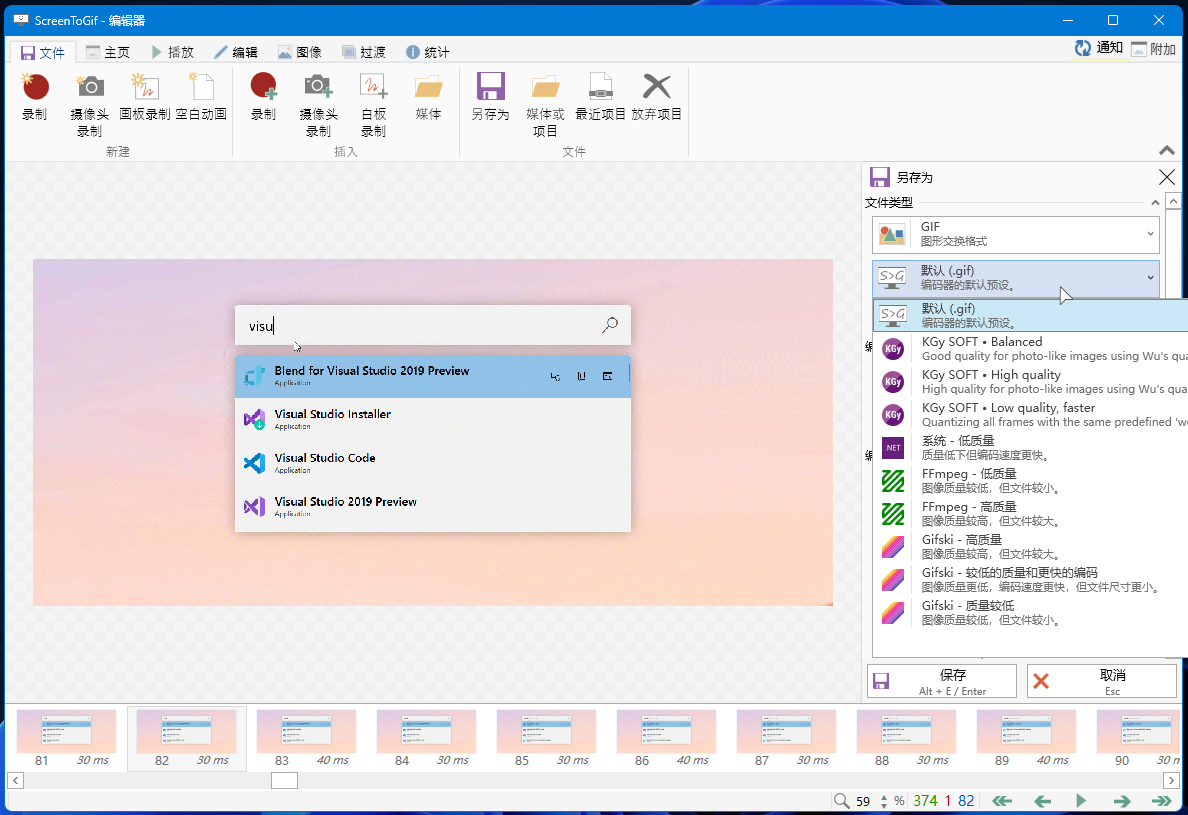Jump to the last frame
Viewport: 1188px width, 815px height.
[x=1161, y=801]
